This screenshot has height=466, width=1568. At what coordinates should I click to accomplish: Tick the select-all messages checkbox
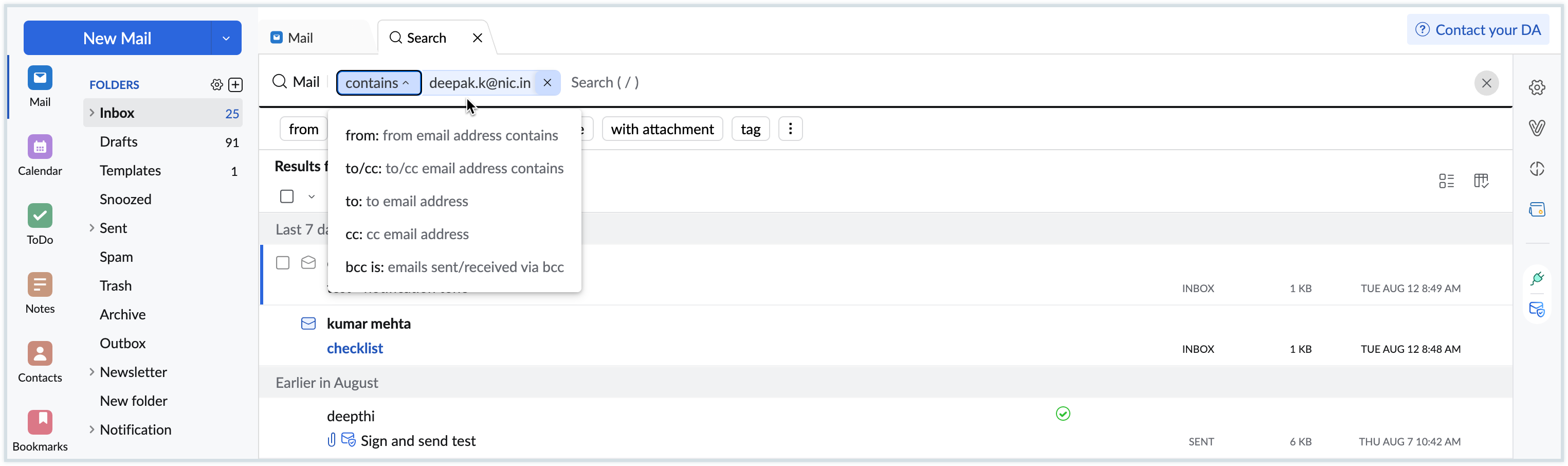(x=287, y=196)
